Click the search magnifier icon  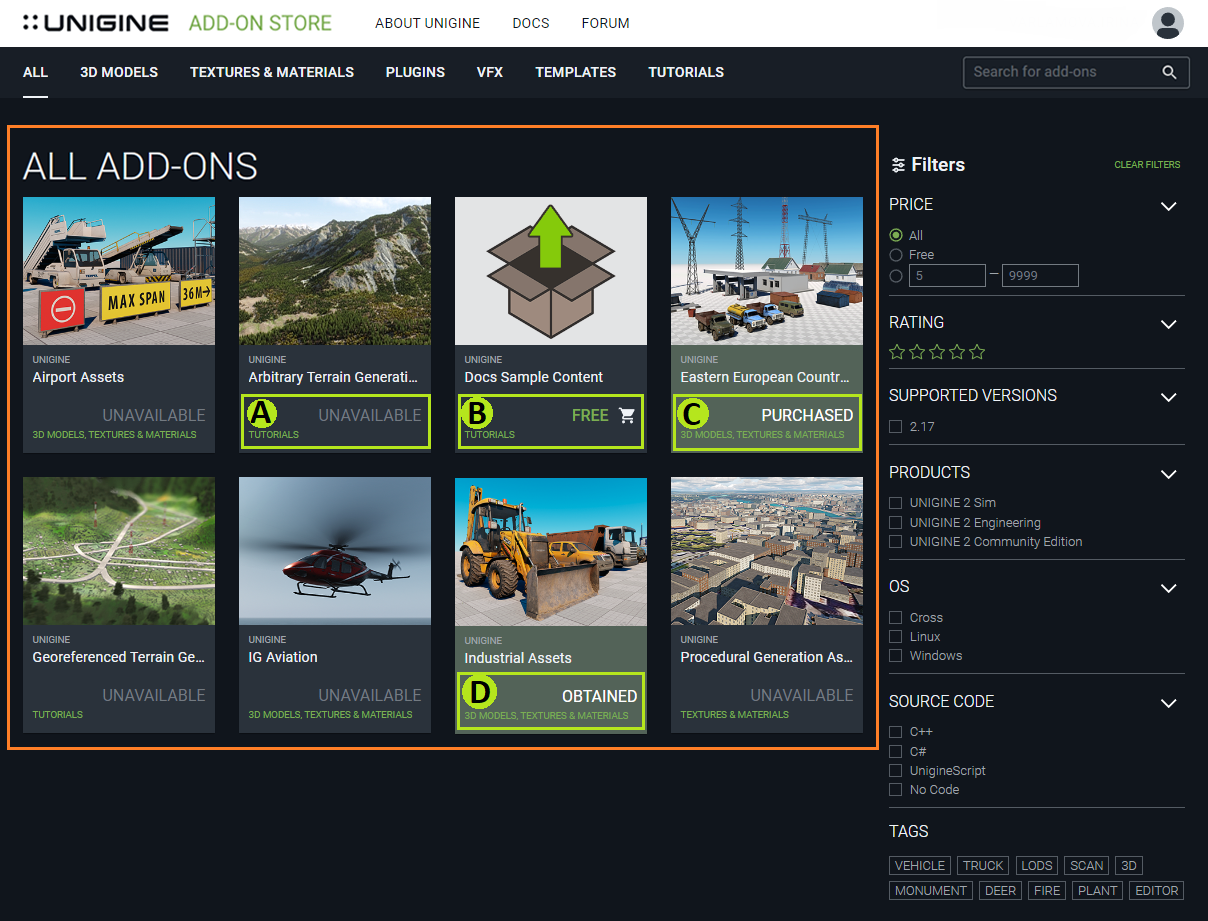click(1169, 72)
